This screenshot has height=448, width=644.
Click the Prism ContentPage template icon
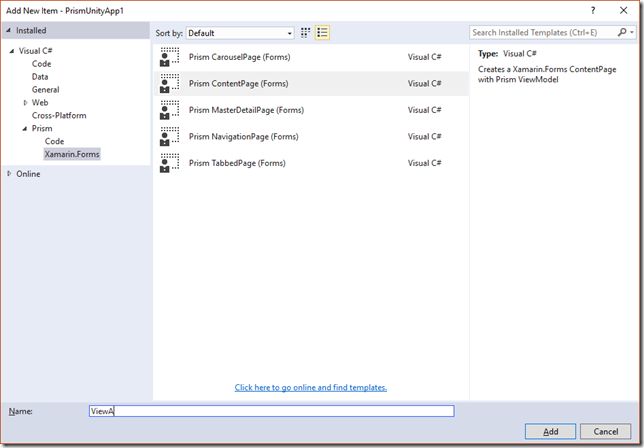(170, 84)
